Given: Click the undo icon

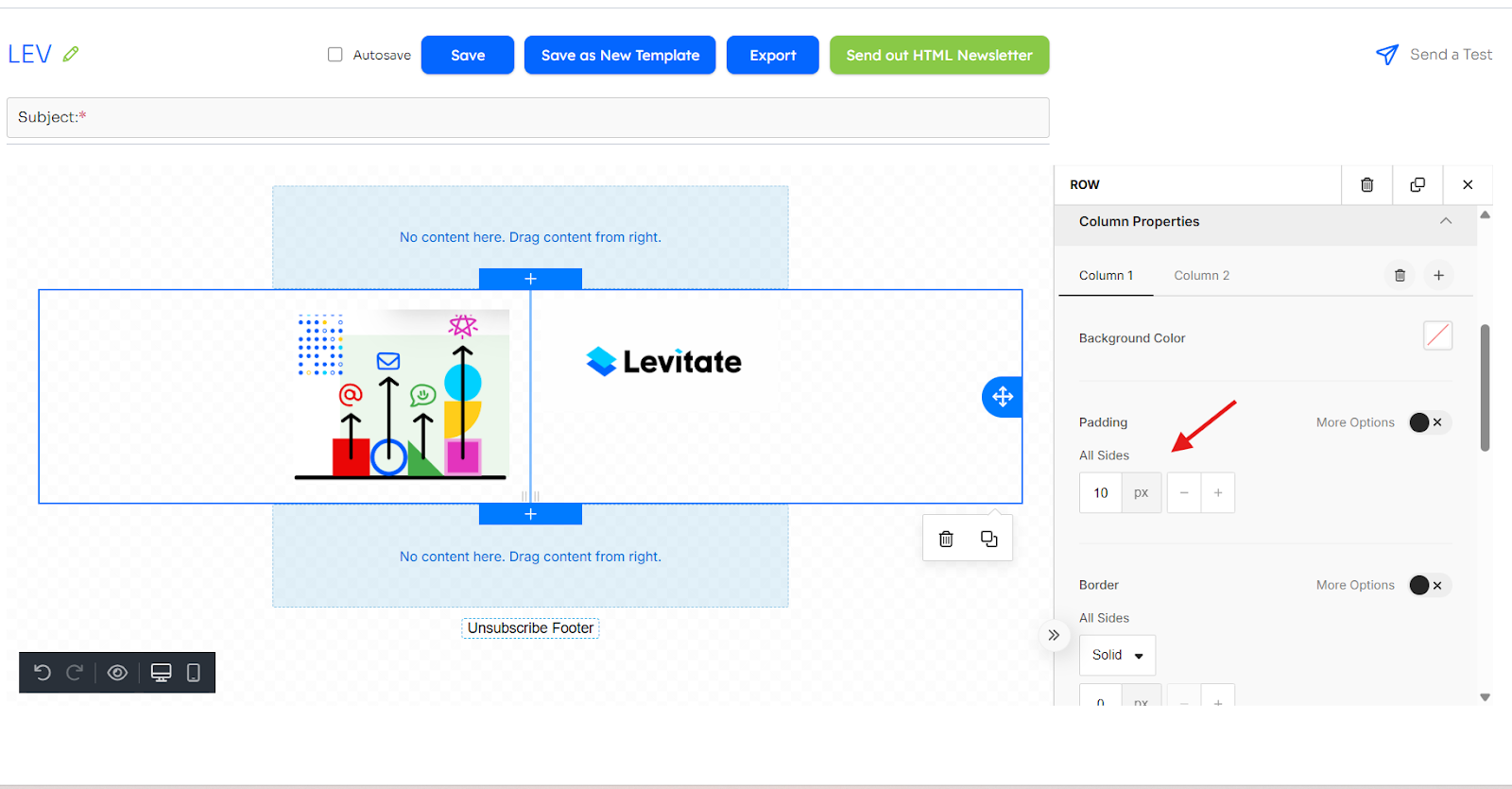Looking at the screenshot, I should click(x=43, y=673).
